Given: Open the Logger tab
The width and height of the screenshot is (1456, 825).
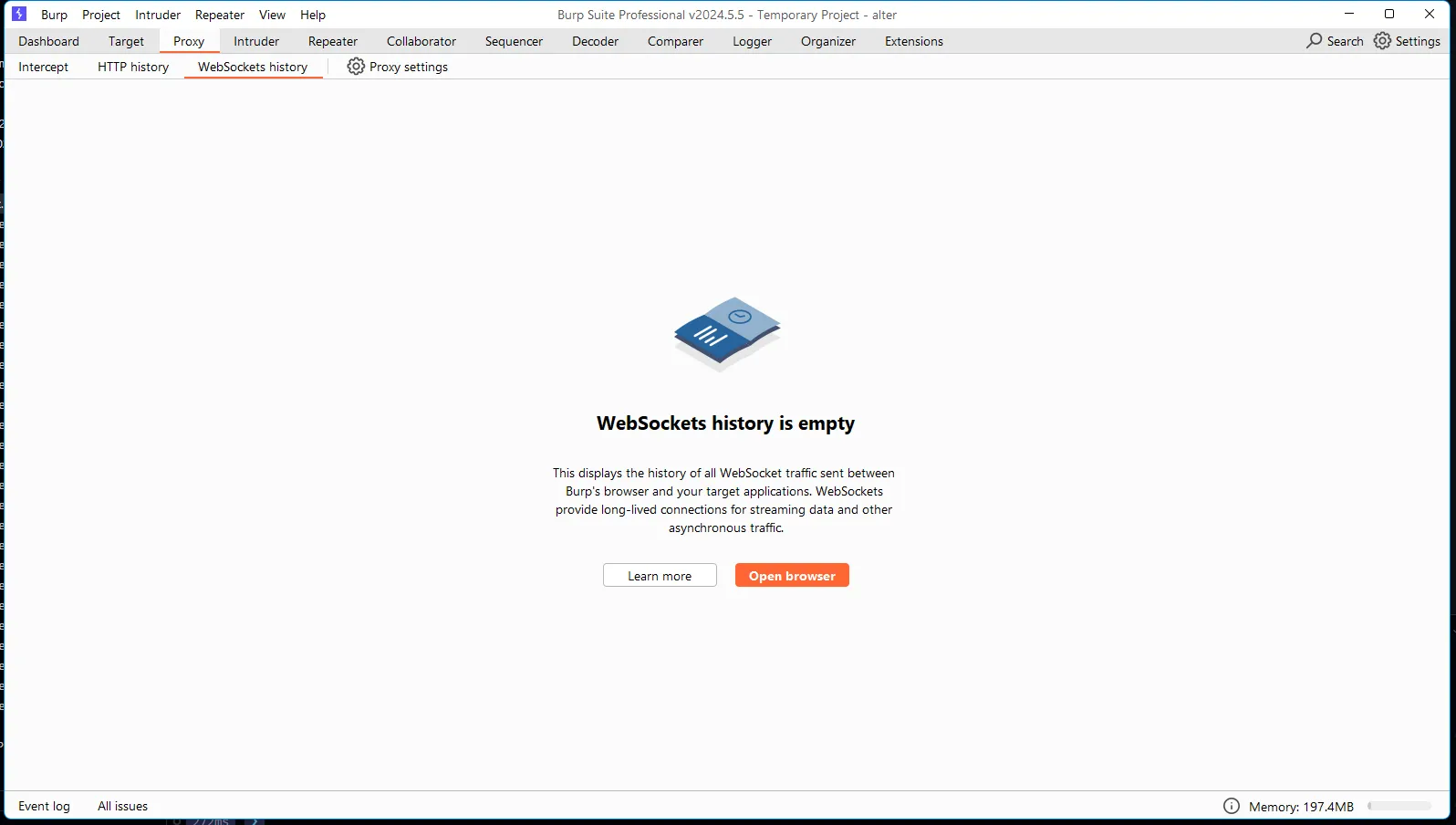Looking at the screenshot, I should (752, 41).
